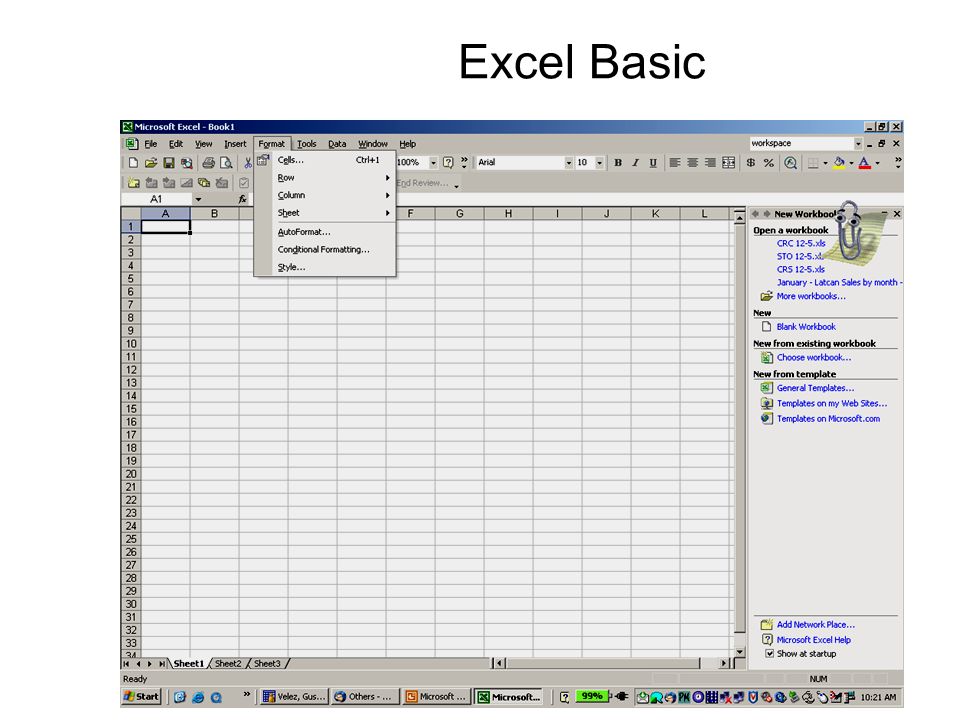Create a Blank Workbook
960x720 pixels.
[x=806, y=327]
